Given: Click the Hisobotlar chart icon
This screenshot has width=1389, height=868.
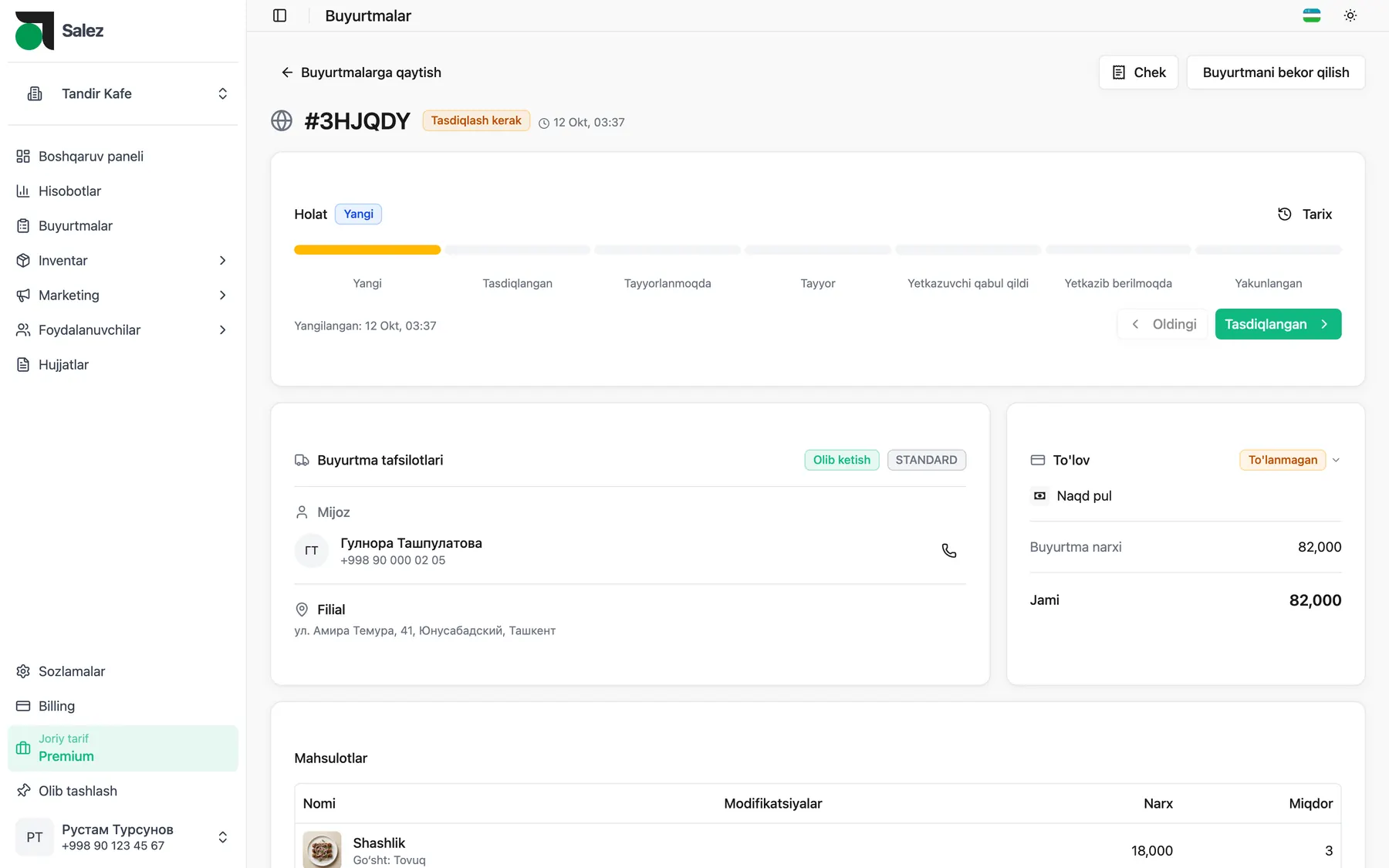Looking at the screenshot, I should (23, 191).
